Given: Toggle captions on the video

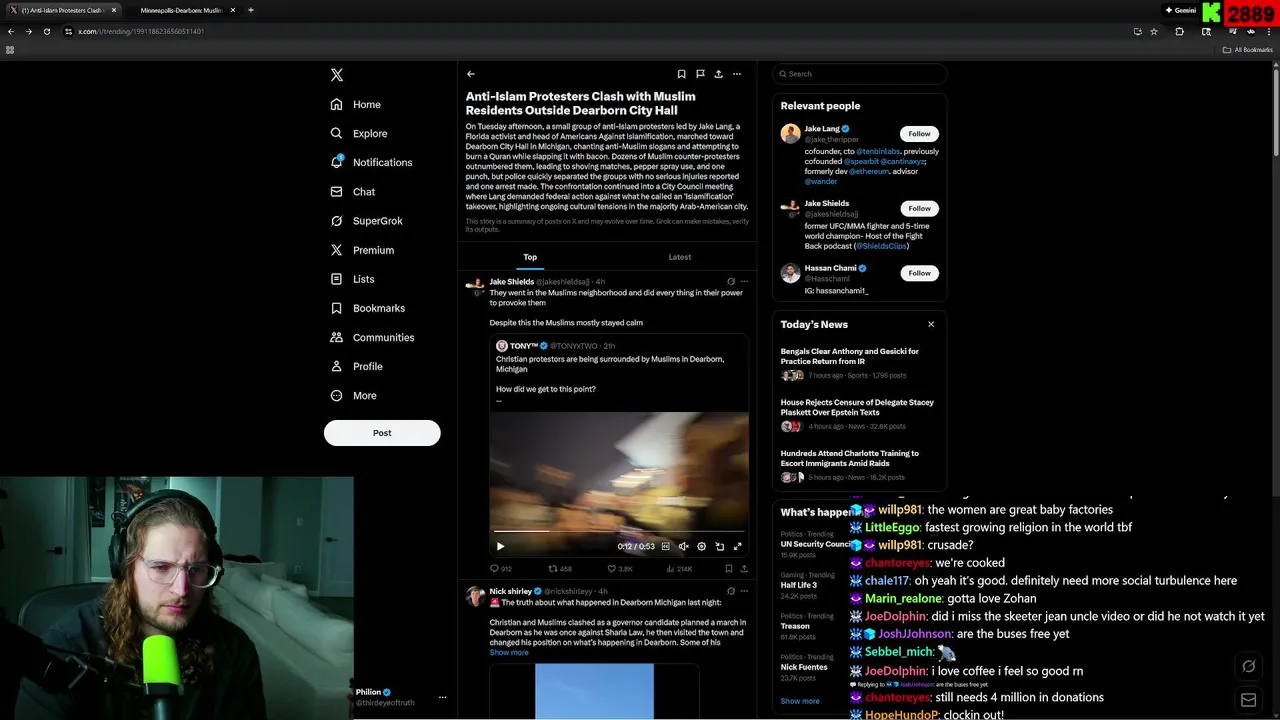Looking at the screenshot, I should (x=666, y=546).
